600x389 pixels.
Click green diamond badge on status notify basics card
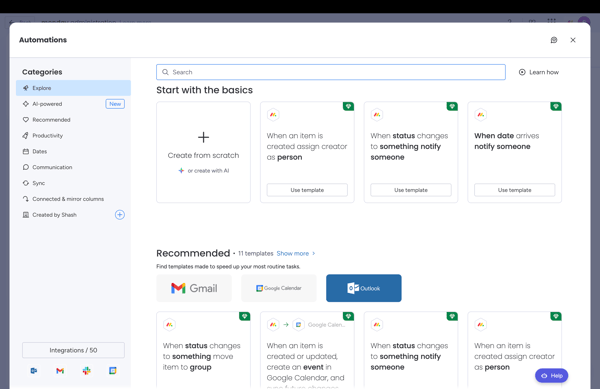point(452,106)
